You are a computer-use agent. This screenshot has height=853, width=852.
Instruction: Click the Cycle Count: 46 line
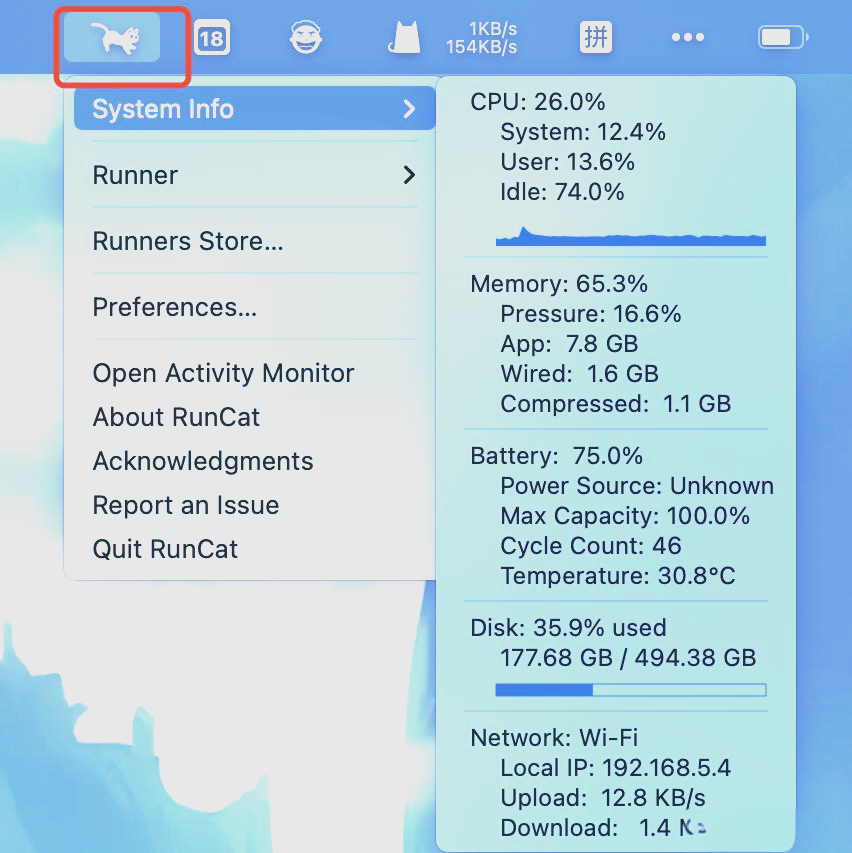(x=591, y=546)
